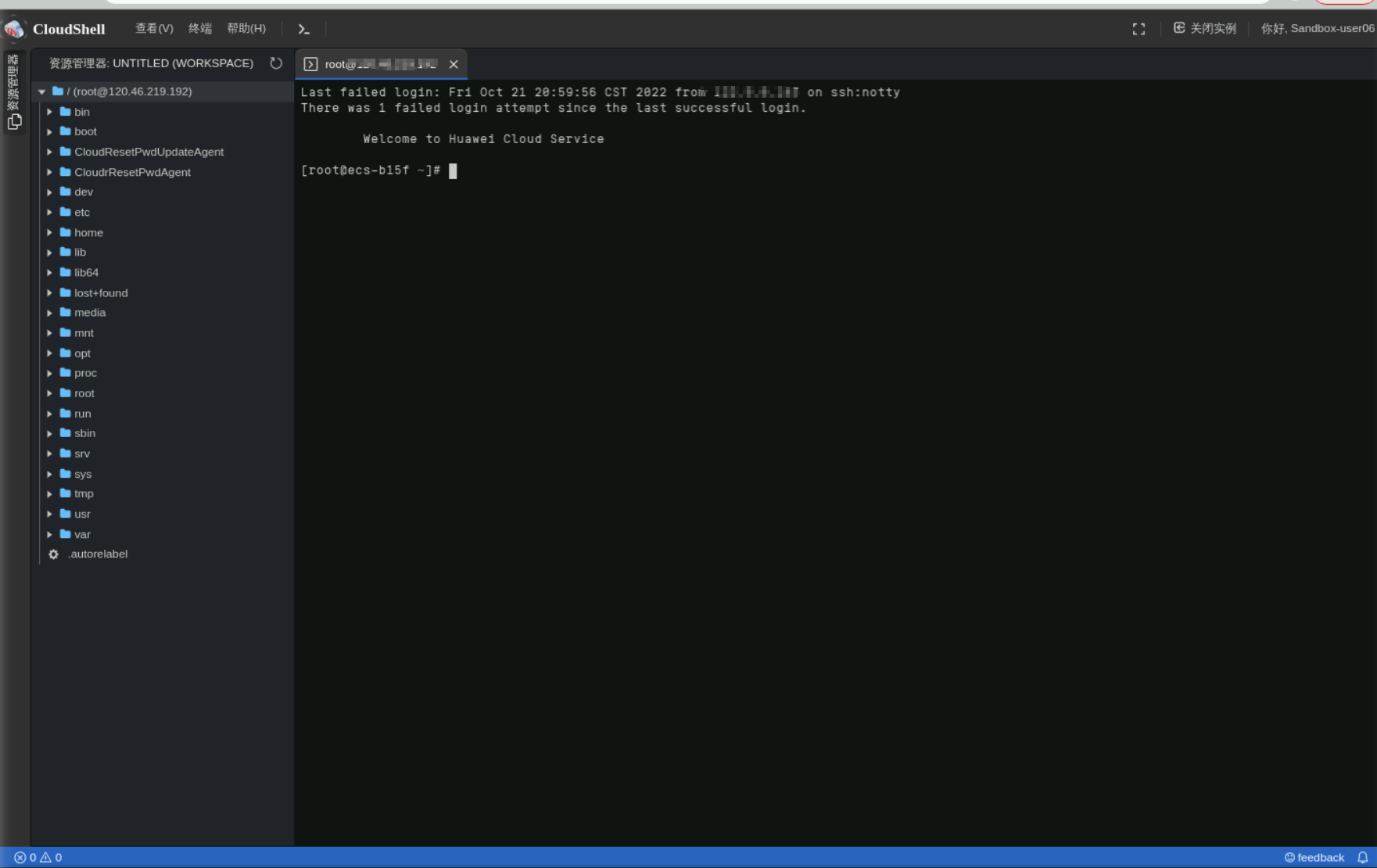The height and width of the screenshot is (868, 1377).
Task: Collapse the root workspace tree node
Action: pyautogui.click(x=42, y=91)
